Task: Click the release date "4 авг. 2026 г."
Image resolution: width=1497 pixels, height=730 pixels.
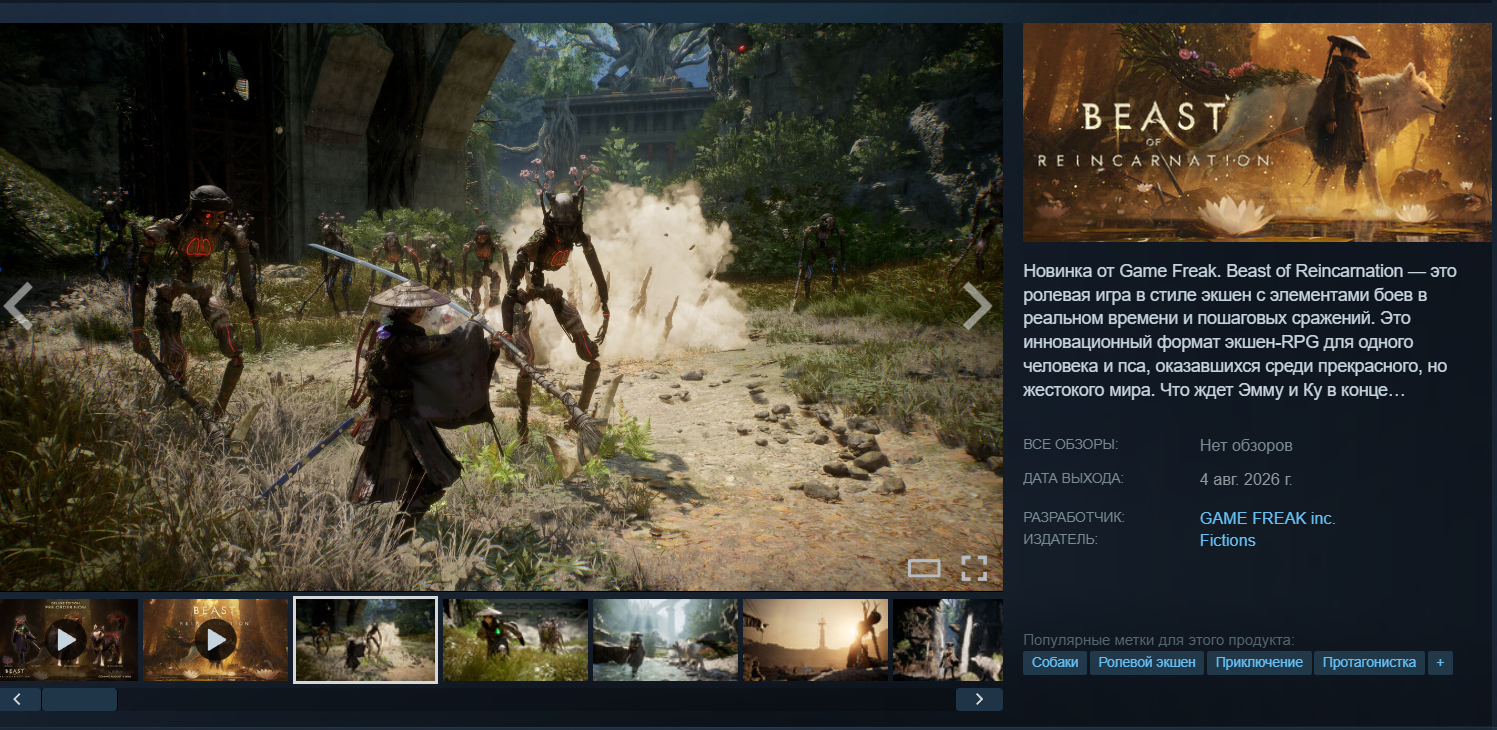Action: 1246,479
